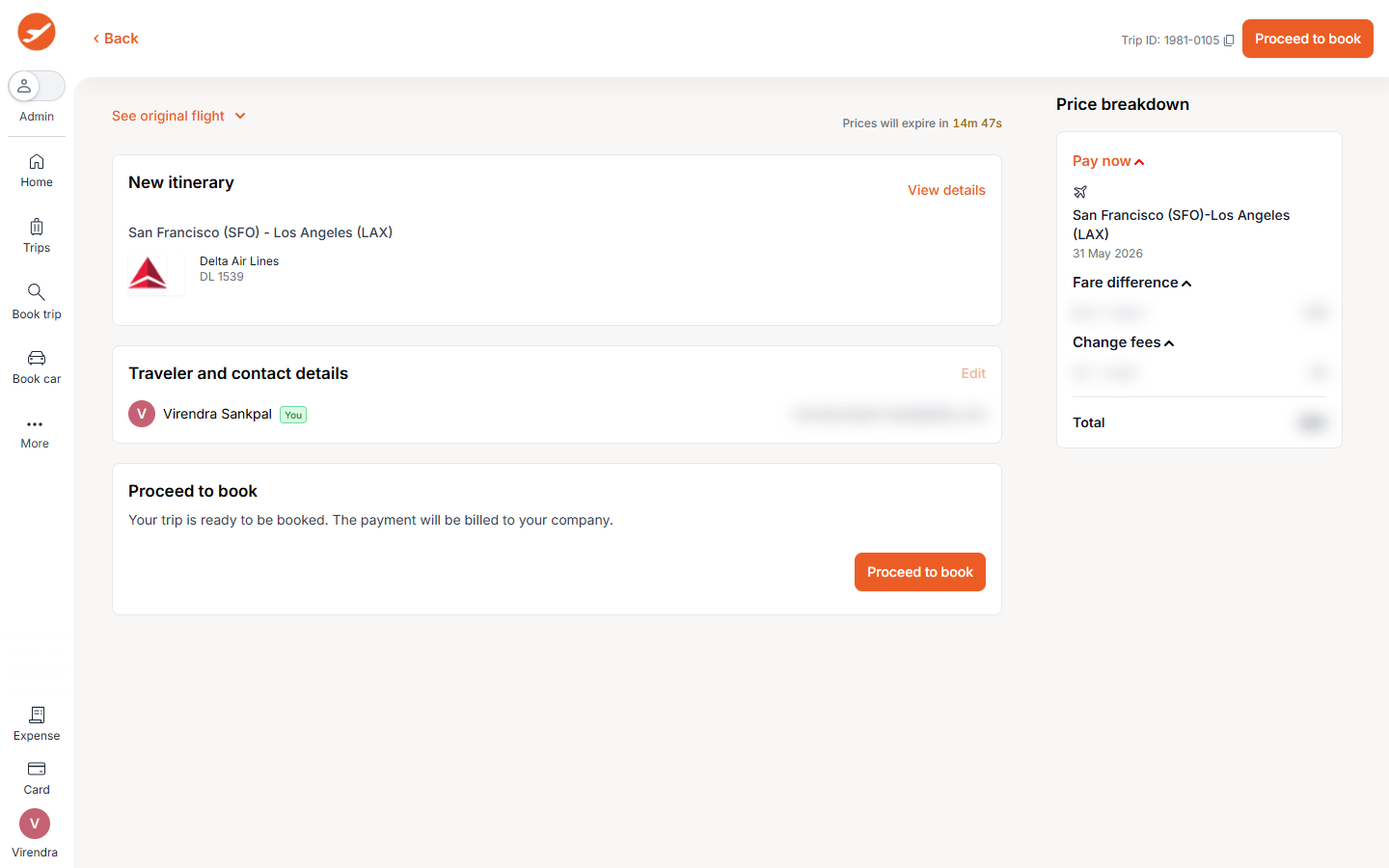Edit traveler and contact details
This screenshot has width=1389, height=868.
(972, 373)
